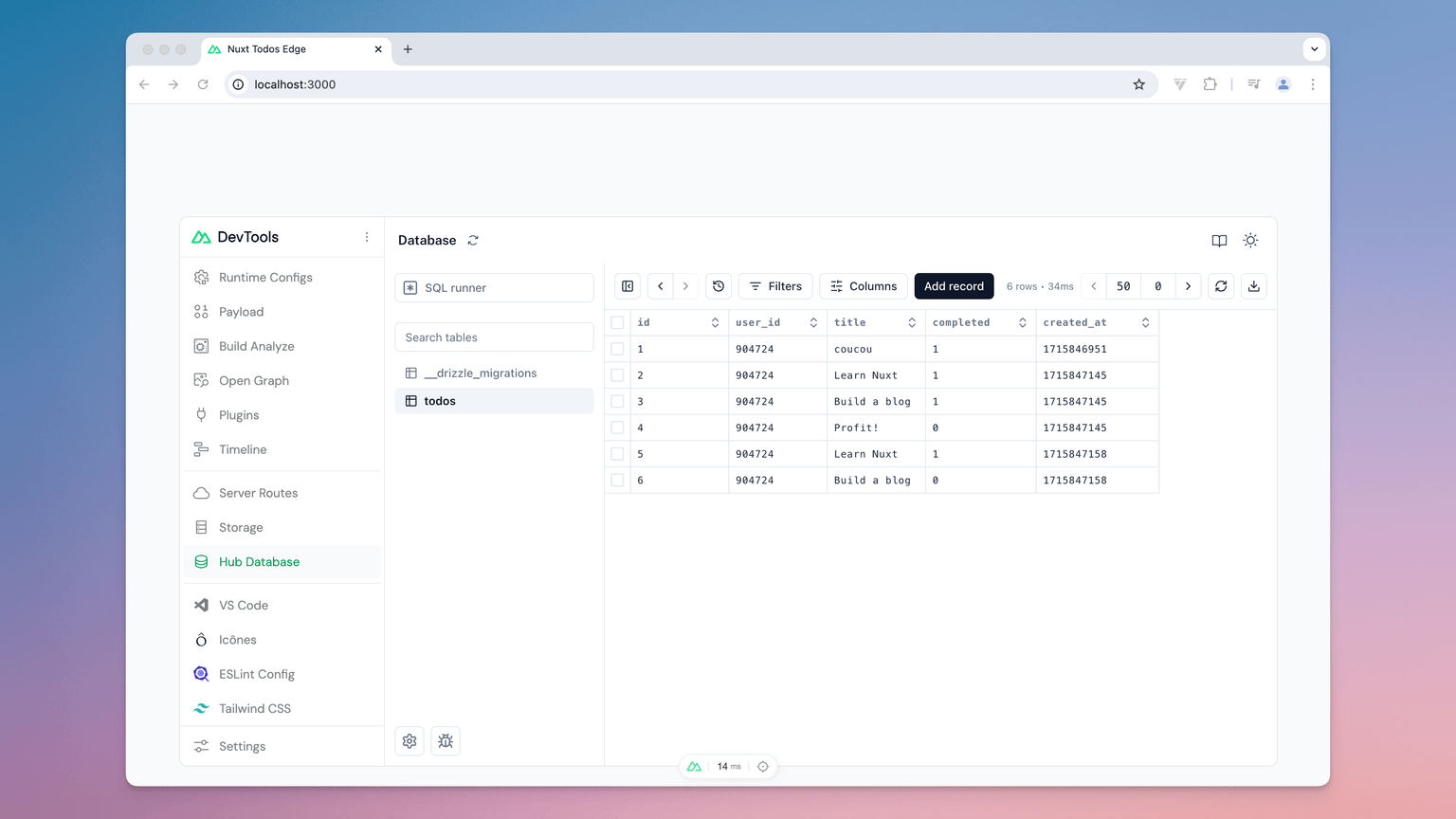Check the select-all rows header checkbox
Image resolution: width=1456 pixels, height=819 pixels.
tap(618, 323)
